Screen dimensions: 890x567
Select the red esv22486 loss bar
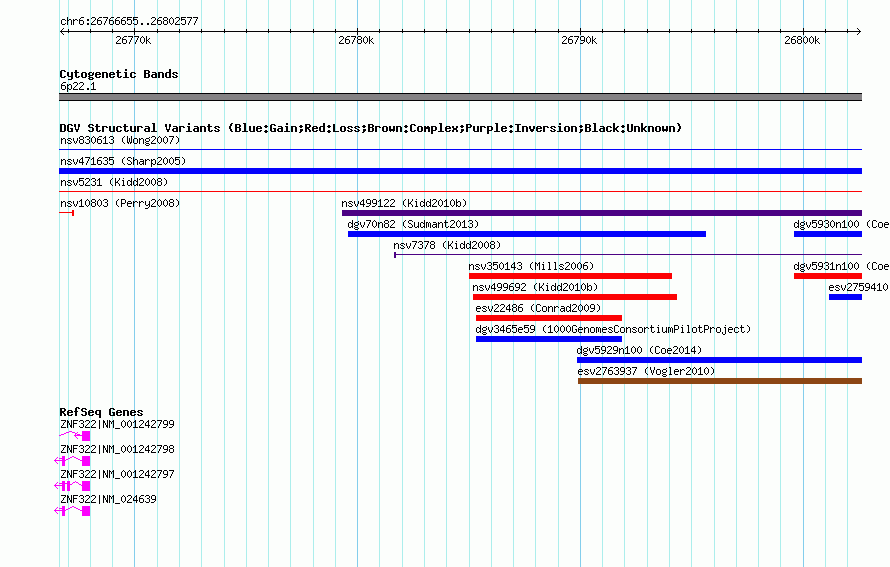(549, 318)
